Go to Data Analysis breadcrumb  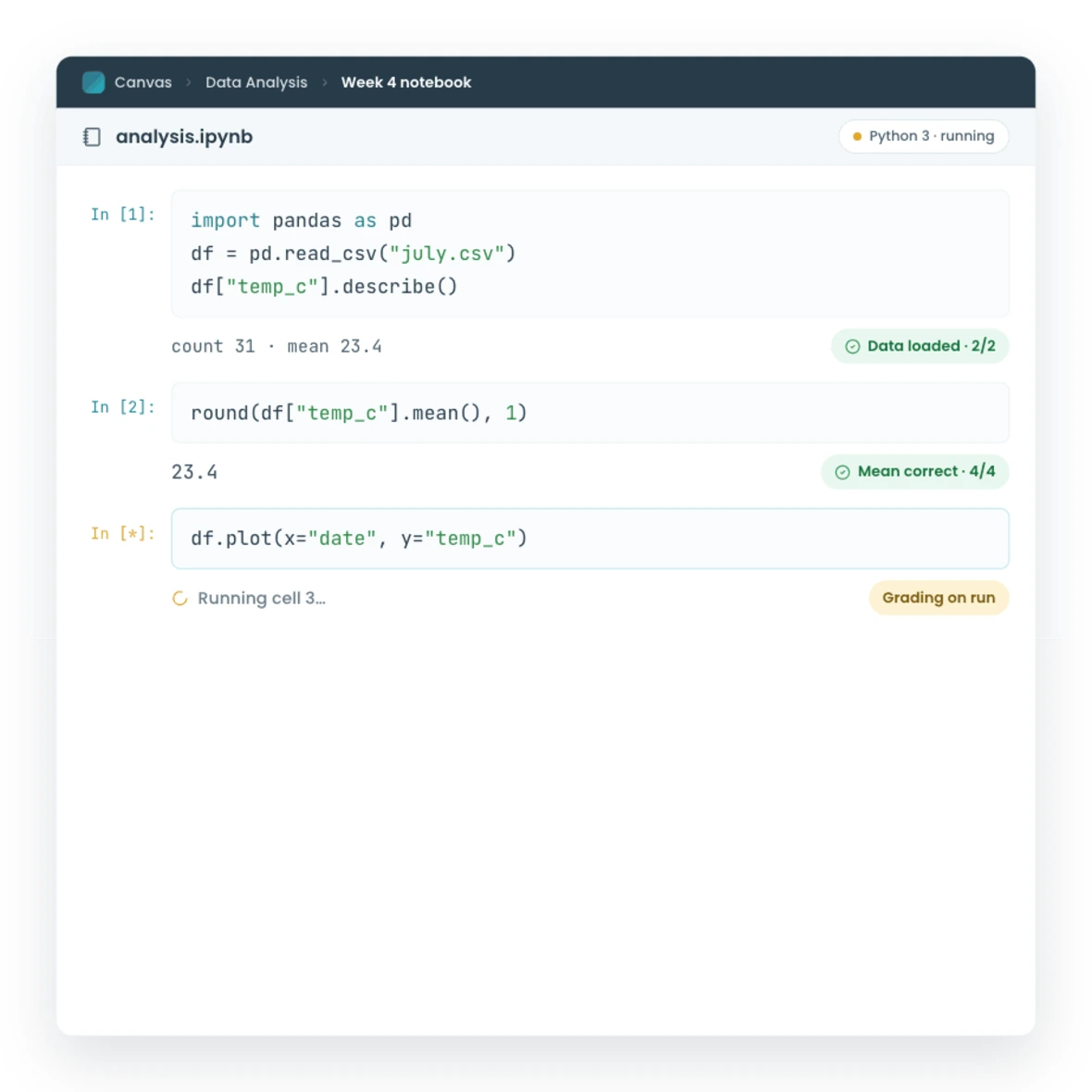tap(256, 82)
